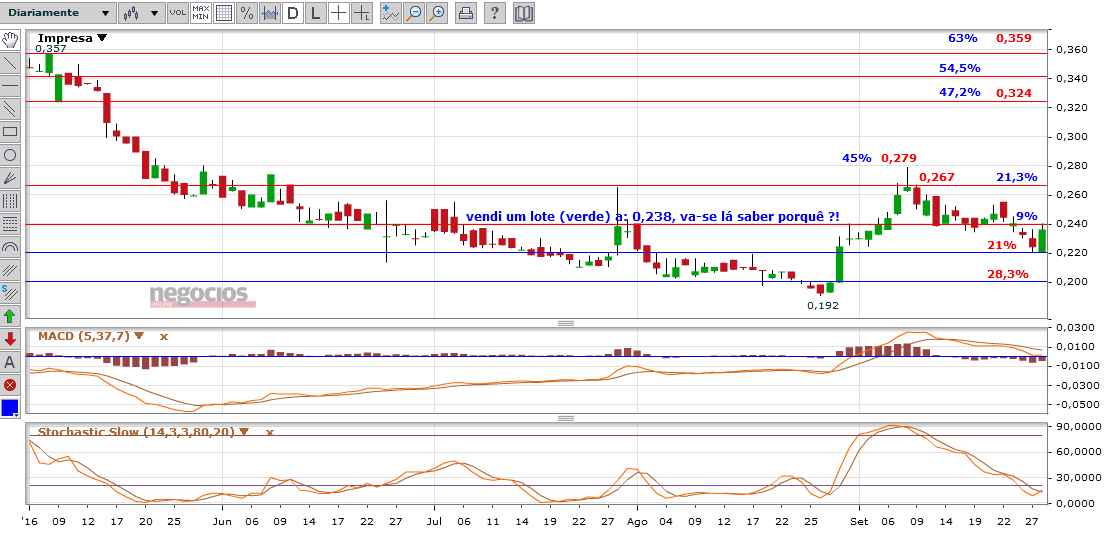Zoom out of the chart
This screenshot has width=1107, height=534.
coord(414,13)
